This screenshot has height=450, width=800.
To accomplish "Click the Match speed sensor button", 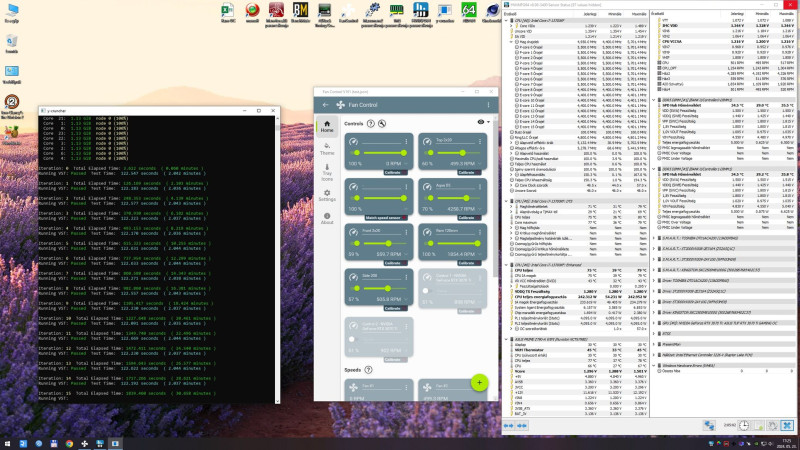I will (x=385, y=218).
